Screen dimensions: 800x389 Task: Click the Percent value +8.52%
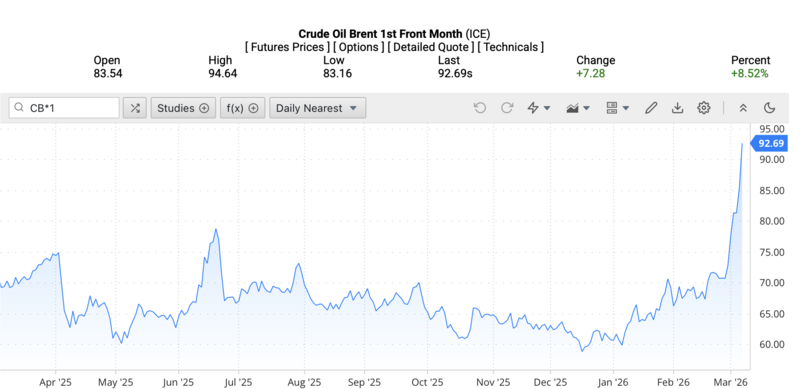point(749,74)
